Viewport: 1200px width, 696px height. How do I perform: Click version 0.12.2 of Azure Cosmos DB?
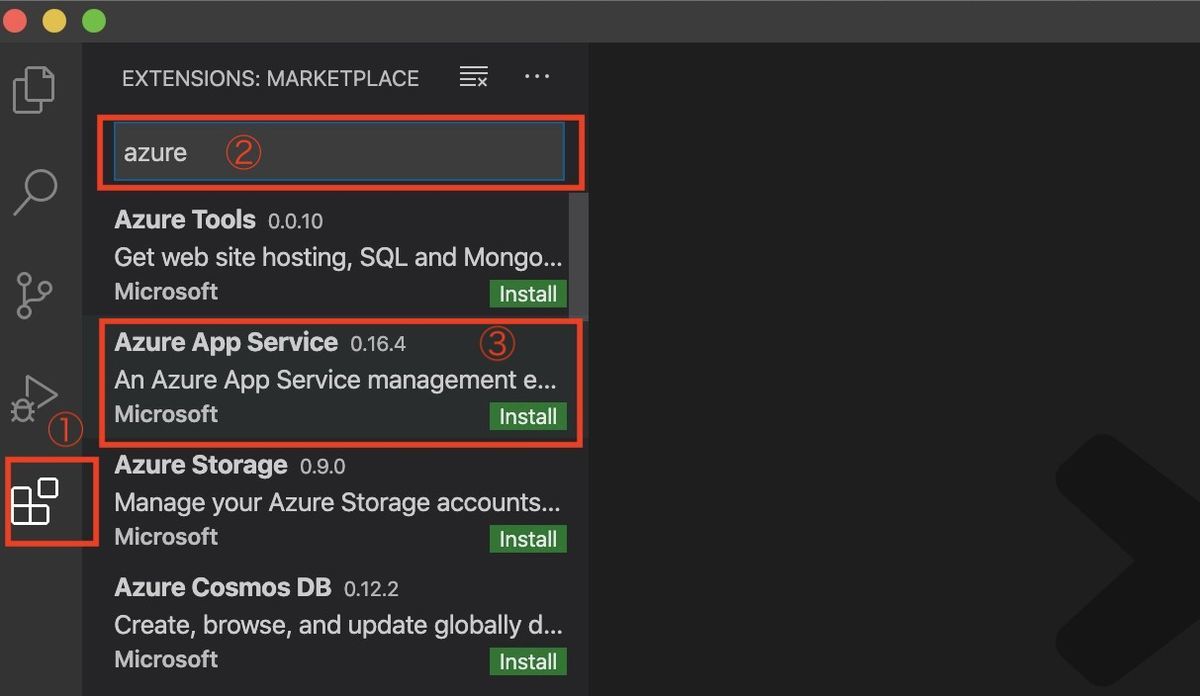coord(371,589)
